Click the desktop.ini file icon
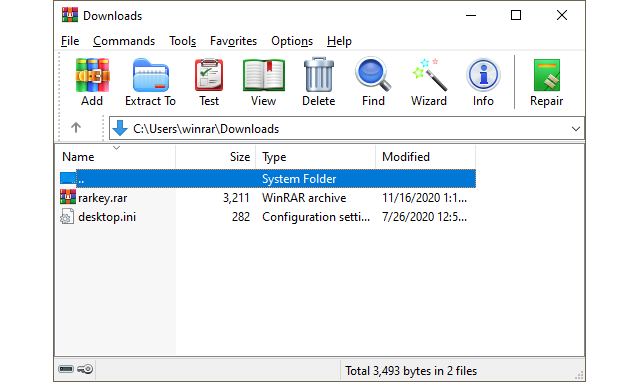Viewport: 640px width, 382px height. click(67, 217)
